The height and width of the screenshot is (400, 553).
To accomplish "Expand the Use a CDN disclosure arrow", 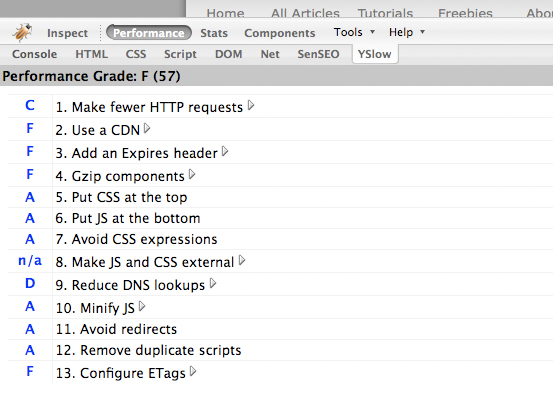I will pyautogui.click(x=147, y=128).
